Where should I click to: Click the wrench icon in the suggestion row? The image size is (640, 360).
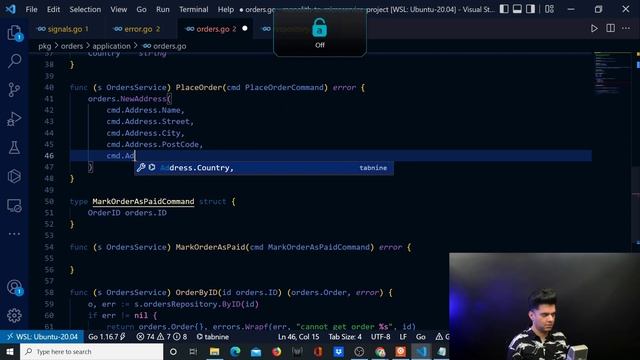coord(141,167)
